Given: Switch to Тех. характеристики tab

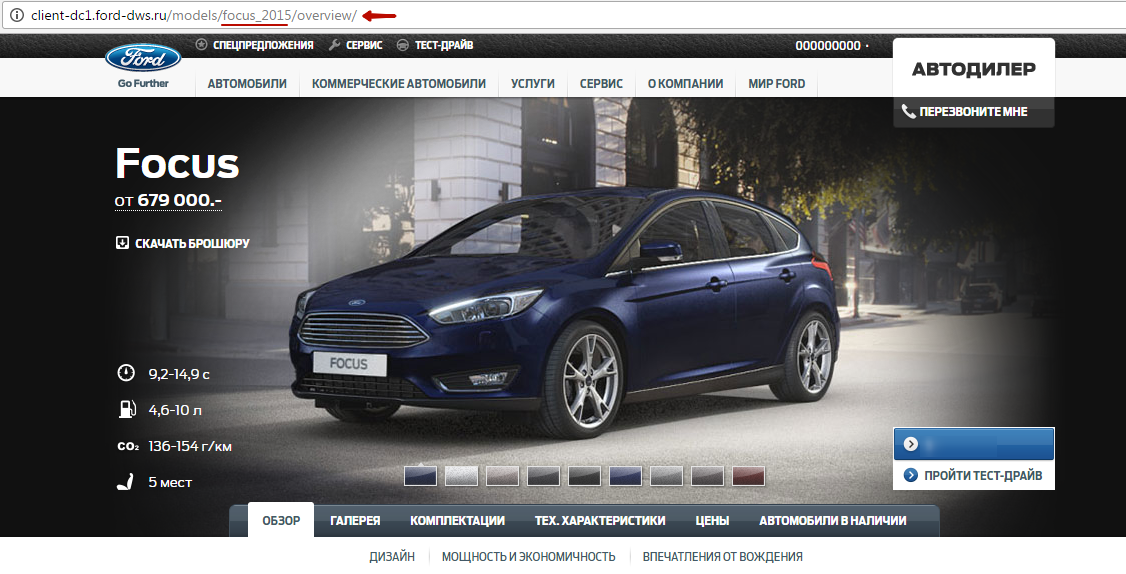Looking at the screenshot, I should click(600, 520).
